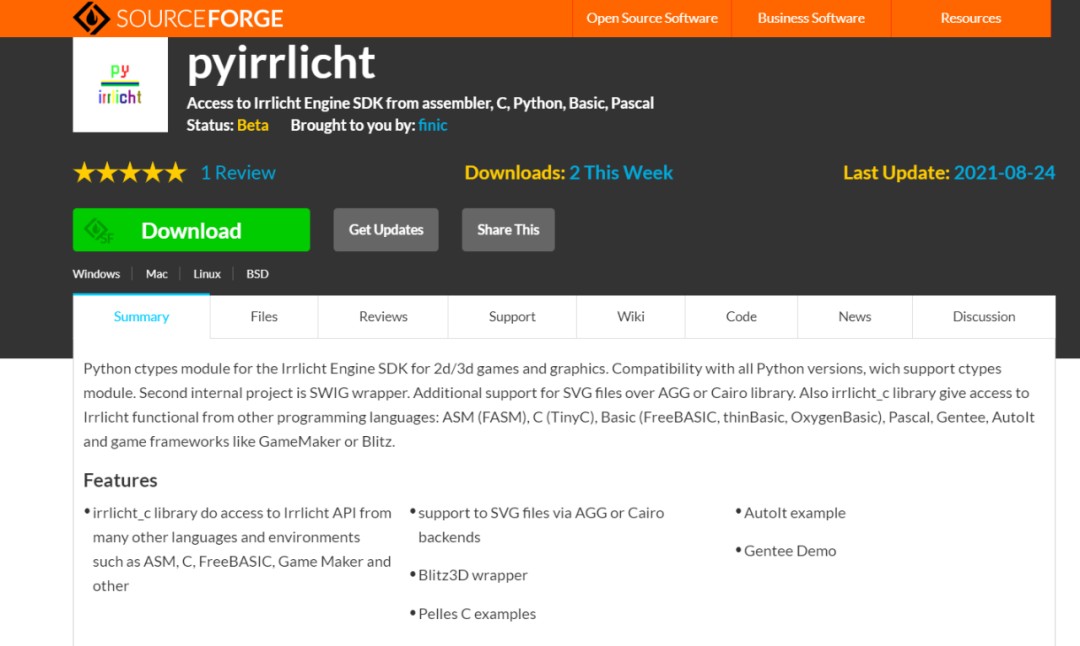The height and width of the screenshot is (646, 1080).
Task: Switch to the Discussion tab
Action: click(x=984, y=317)
